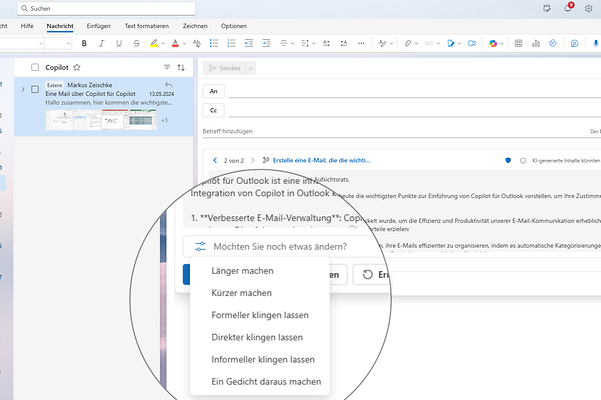Choose Kürzer machen from the menu
The image size is (601, 400).
tap(241, 293)
